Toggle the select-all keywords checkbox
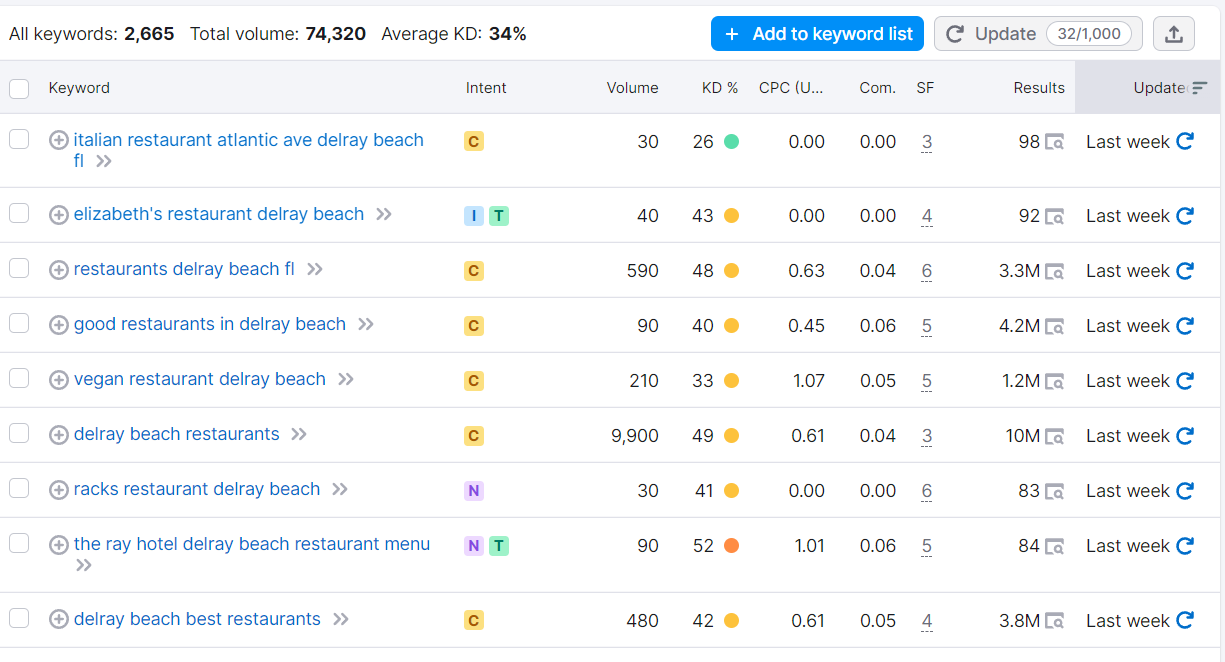Screen dimensions: 1225x662 coord(19,88)
